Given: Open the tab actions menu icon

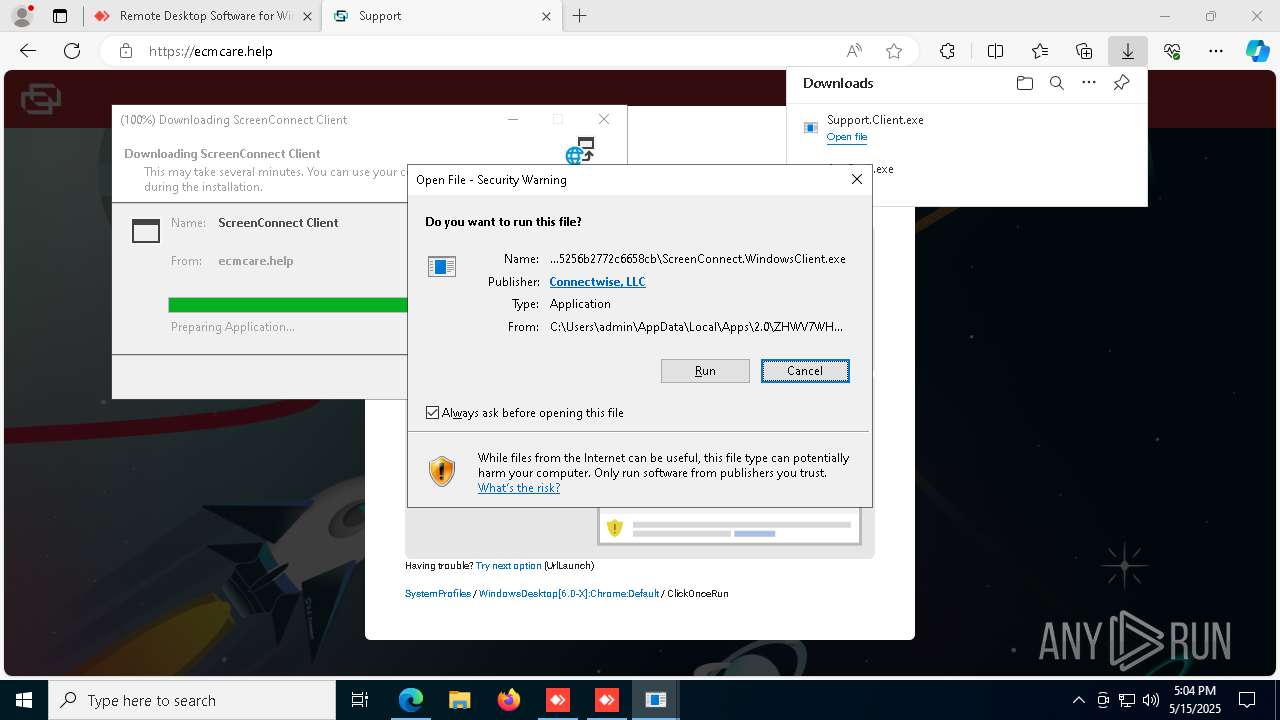Looking at the screenshot, I should (60, 16).
